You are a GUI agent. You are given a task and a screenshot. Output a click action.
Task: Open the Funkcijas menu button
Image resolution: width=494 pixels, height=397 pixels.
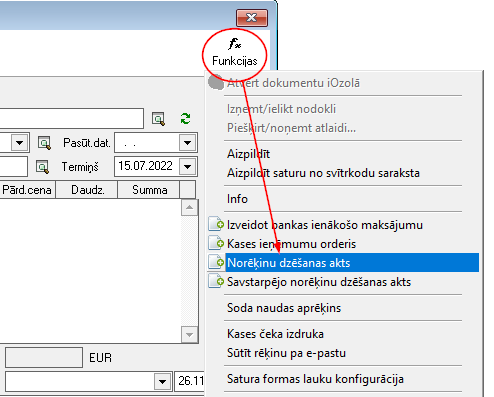point(235,53)
